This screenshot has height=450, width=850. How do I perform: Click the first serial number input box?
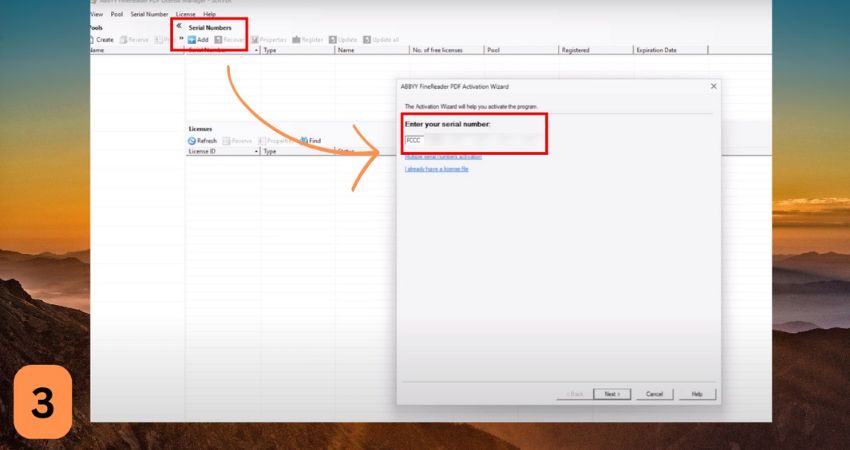click(x=414, y=141)
